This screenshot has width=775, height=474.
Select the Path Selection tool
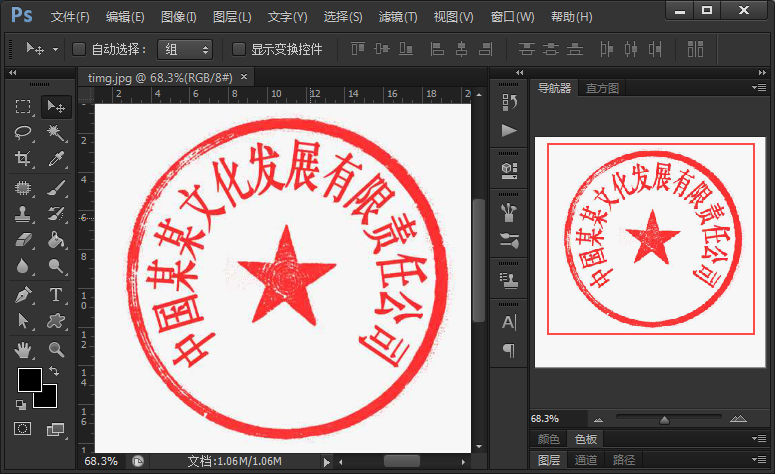[x=23, y=321]
